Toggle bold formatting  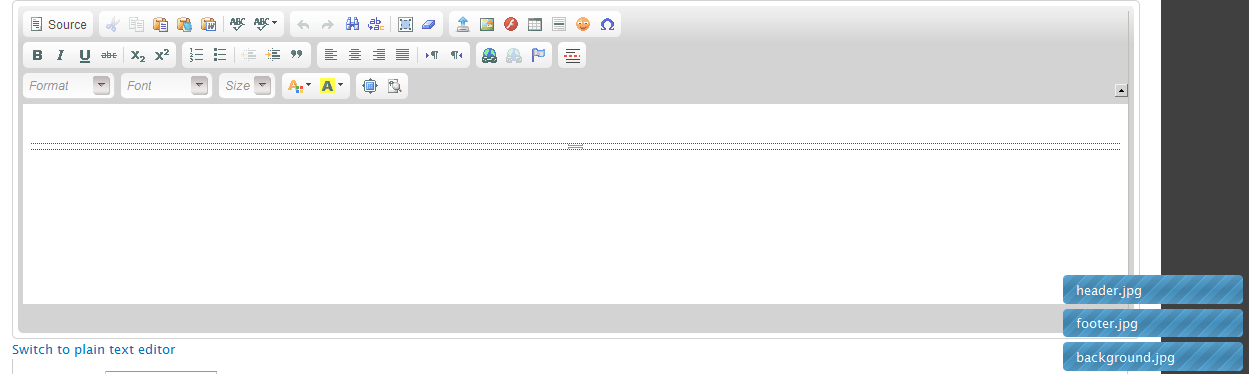[37, 55]
